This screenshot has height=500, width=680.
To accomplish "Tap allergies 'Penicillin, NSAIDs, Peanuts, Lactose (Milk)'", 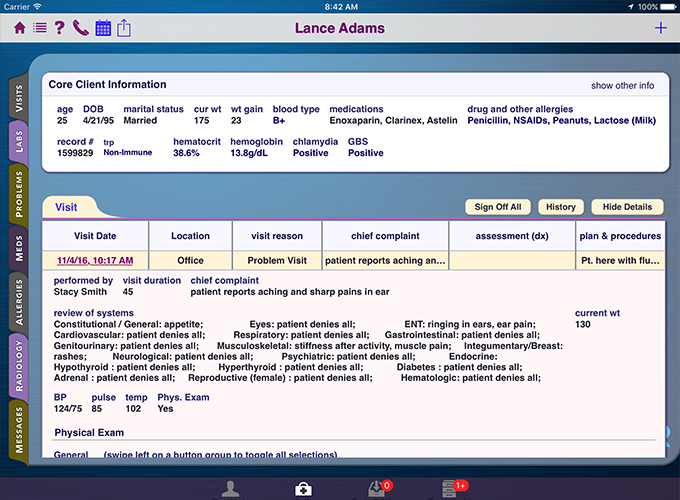I will (x=562, y=121).
